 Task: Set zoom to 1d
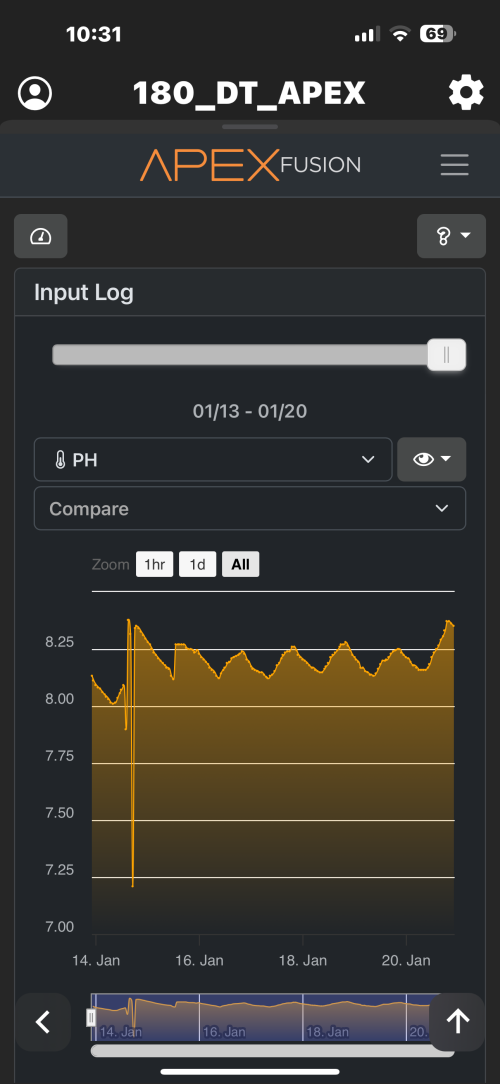tap(198, 564)
